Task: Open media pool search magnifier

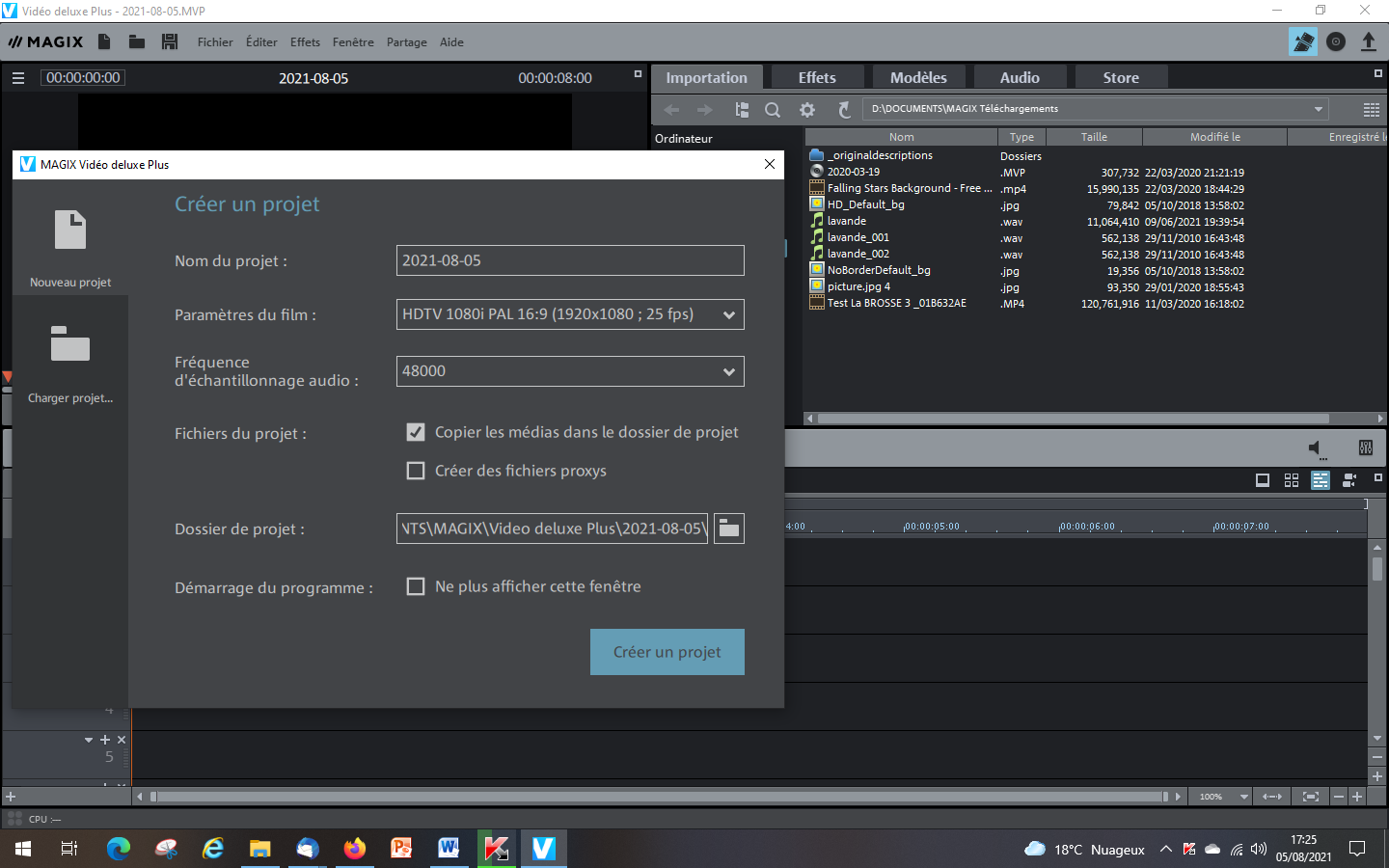Action: click(x=773, y=110)
